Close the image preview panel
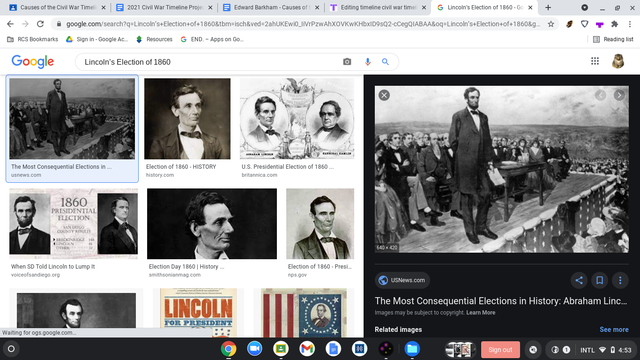Image resolution: width=640 pixels, height=360 pixels. pyautogui.click(x=384, y=95)
